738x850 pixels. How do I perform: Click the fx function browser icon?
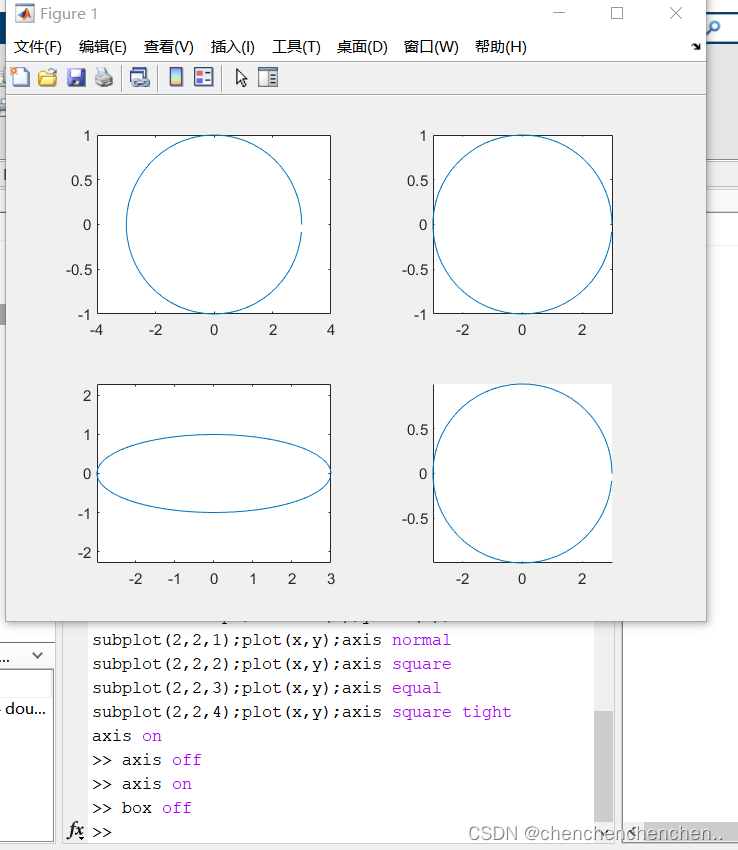(75, 830)
